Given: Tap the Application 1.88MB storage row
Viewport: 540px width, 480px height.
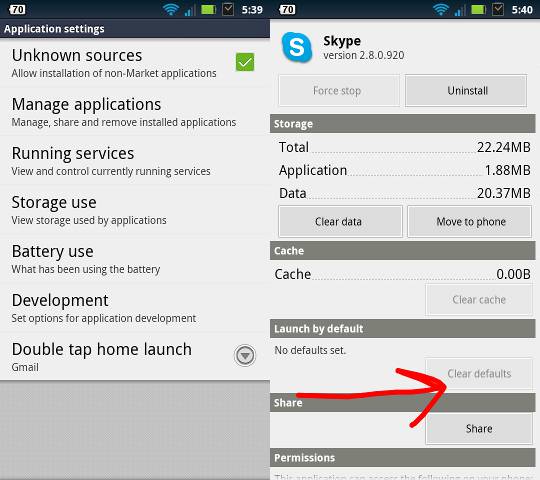Looking at the screenshot, I should coord(404,170).
